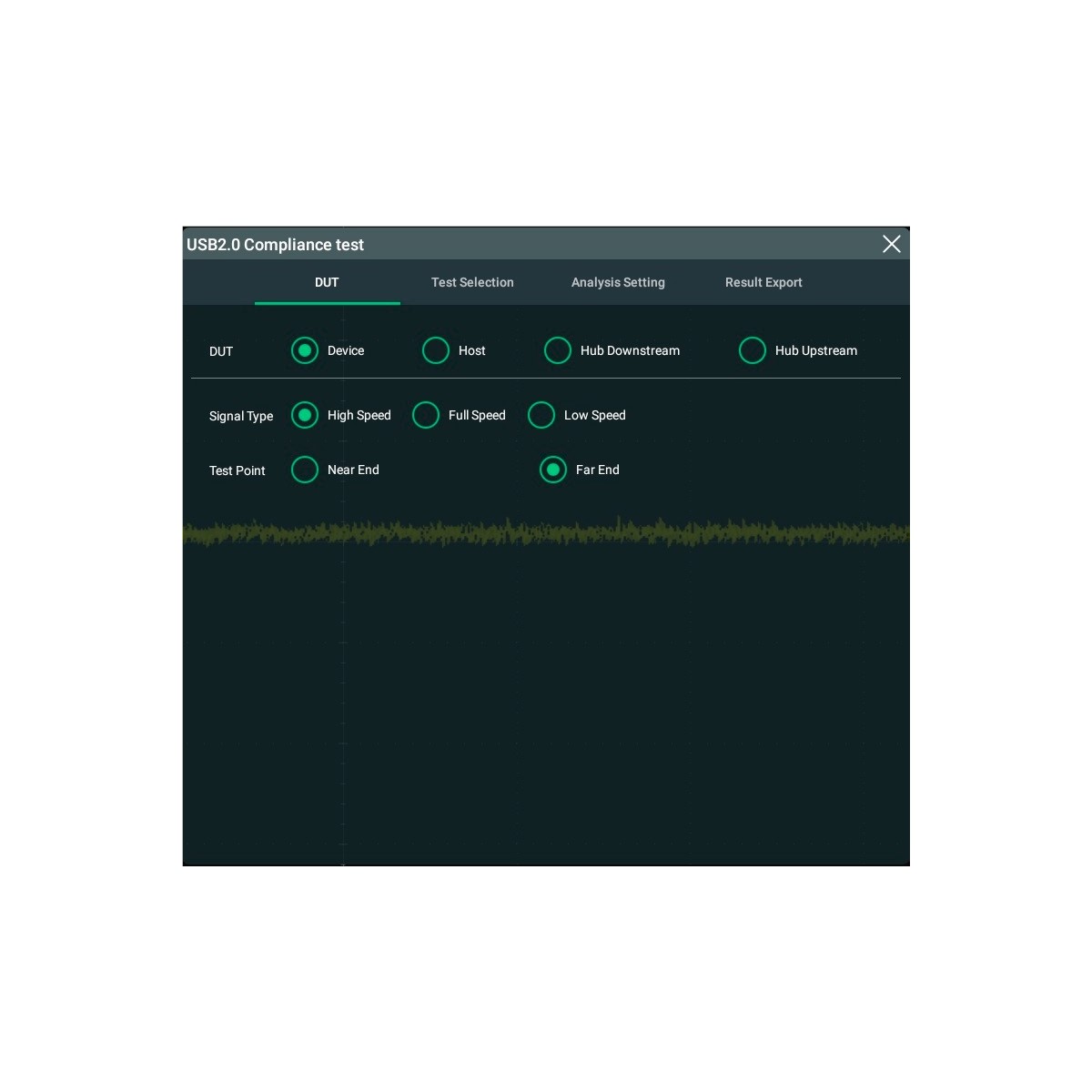Go to the Result Export tab
The height and width of the screenshot is (1092, 1092).
763,282
